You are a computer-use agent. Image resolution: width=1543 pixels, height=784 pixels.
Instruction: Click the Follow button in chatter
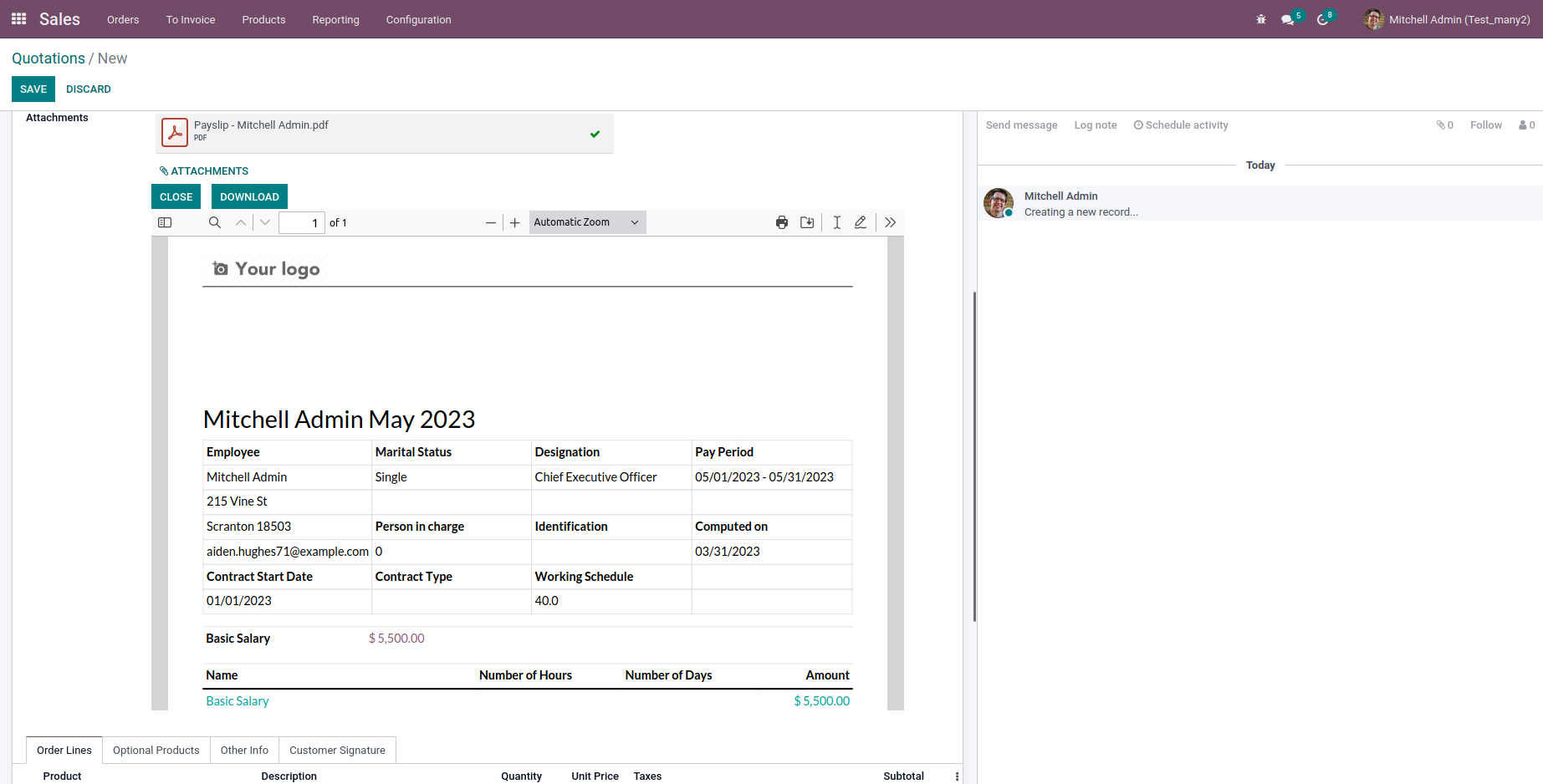point(1485,125)
